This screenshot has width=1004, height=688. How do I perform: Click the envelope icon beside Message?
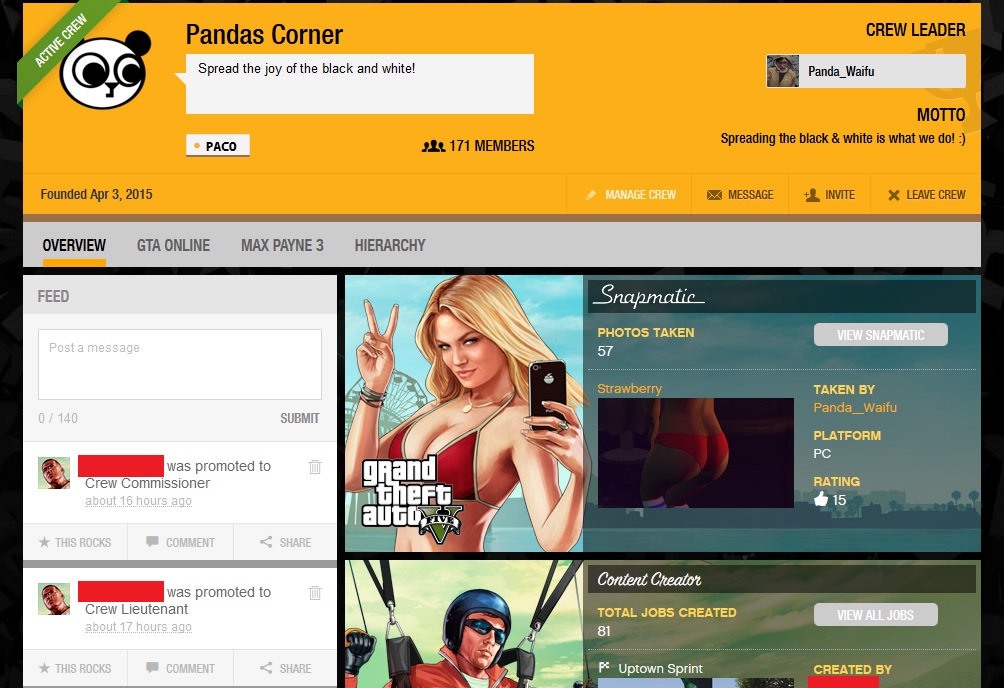pos(714,195)
